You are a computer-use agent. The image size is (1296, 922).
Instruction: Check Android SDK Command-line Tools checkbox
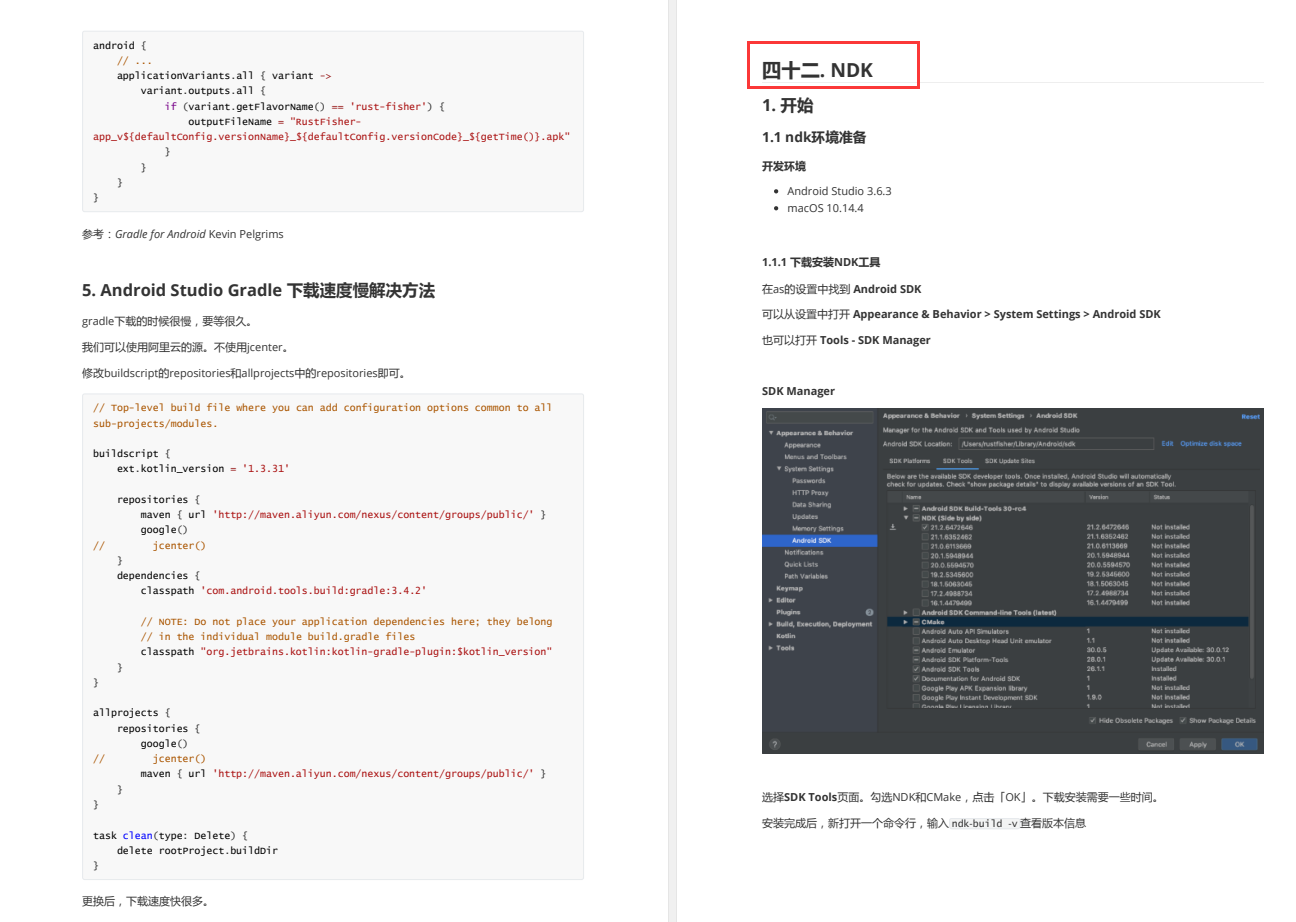click(916, 612)
